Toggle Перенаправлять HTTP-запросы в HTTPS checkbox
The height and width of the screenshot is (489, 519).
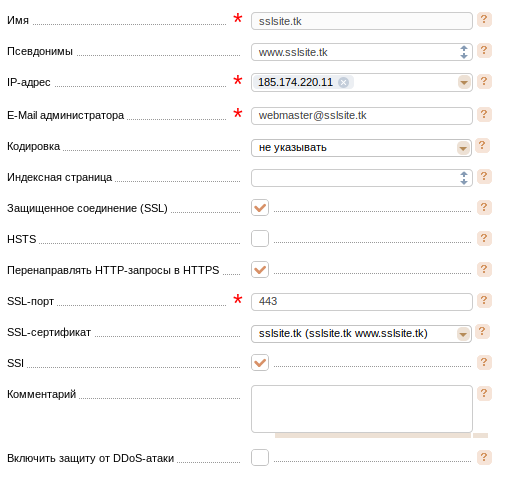pyautogui.click(x=260, y=270)
